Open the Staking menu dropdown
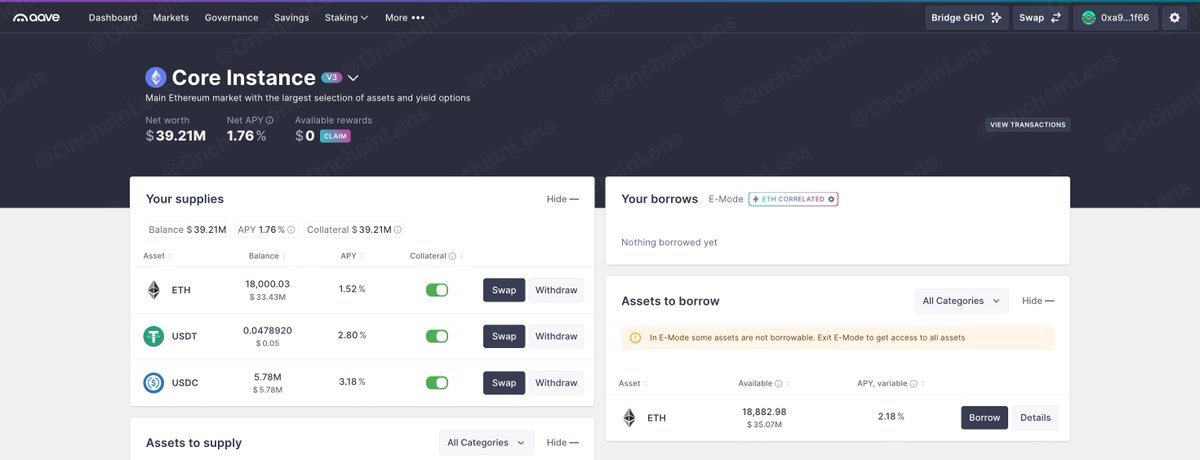The width and height of the screenshot is (1200, 460). [x=347, y=18]
